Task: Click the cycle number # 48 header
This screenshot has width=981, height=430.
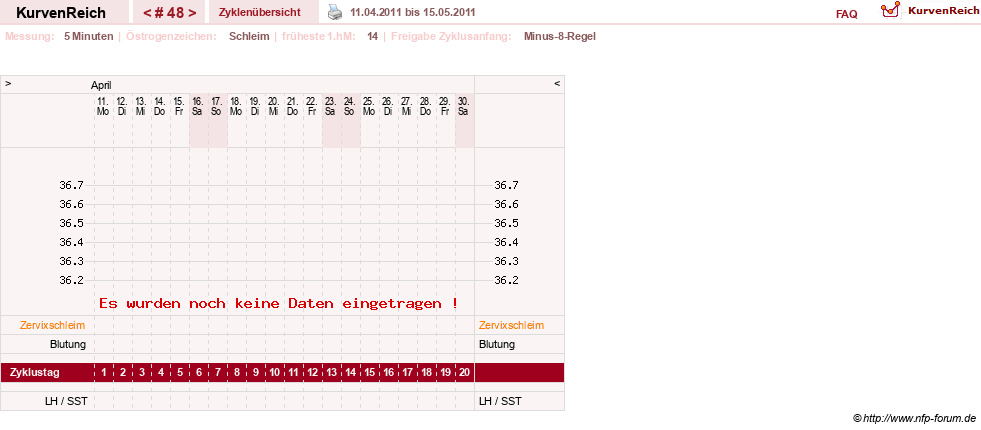Action: click(x=170, y=13)
